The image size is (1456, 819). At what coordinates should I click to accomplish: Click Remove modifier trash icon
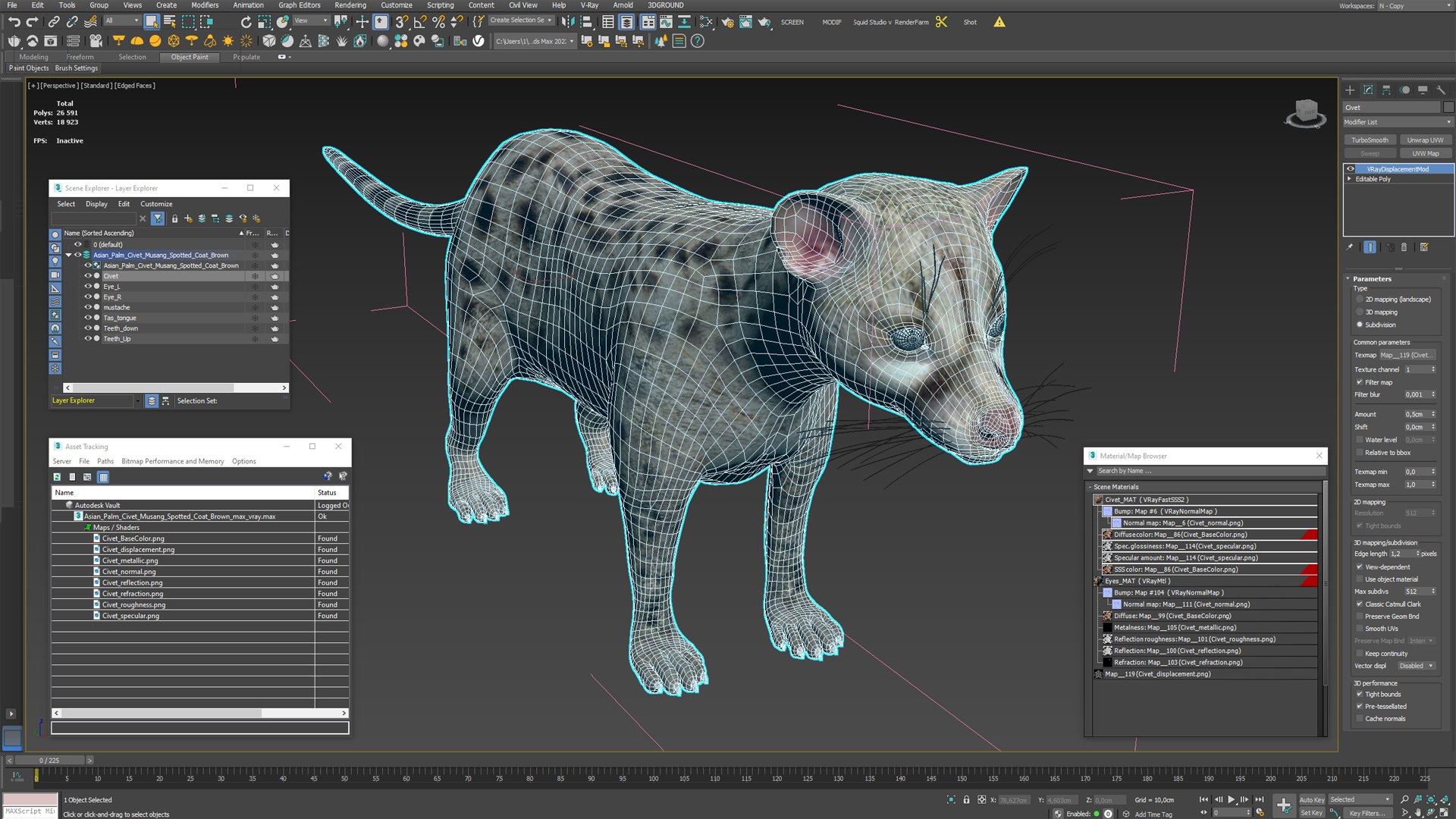click(1404, 247)
